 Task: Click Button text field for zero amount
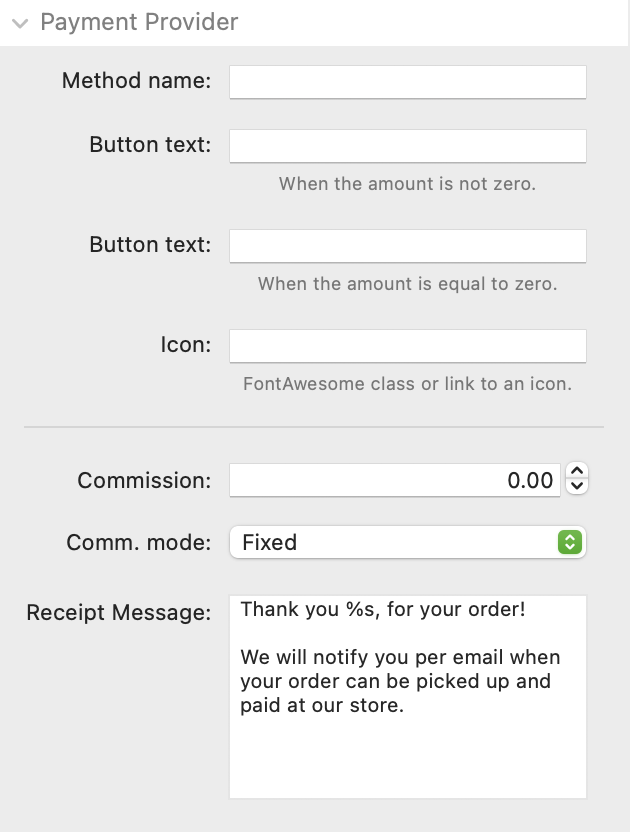click(407, 246)
